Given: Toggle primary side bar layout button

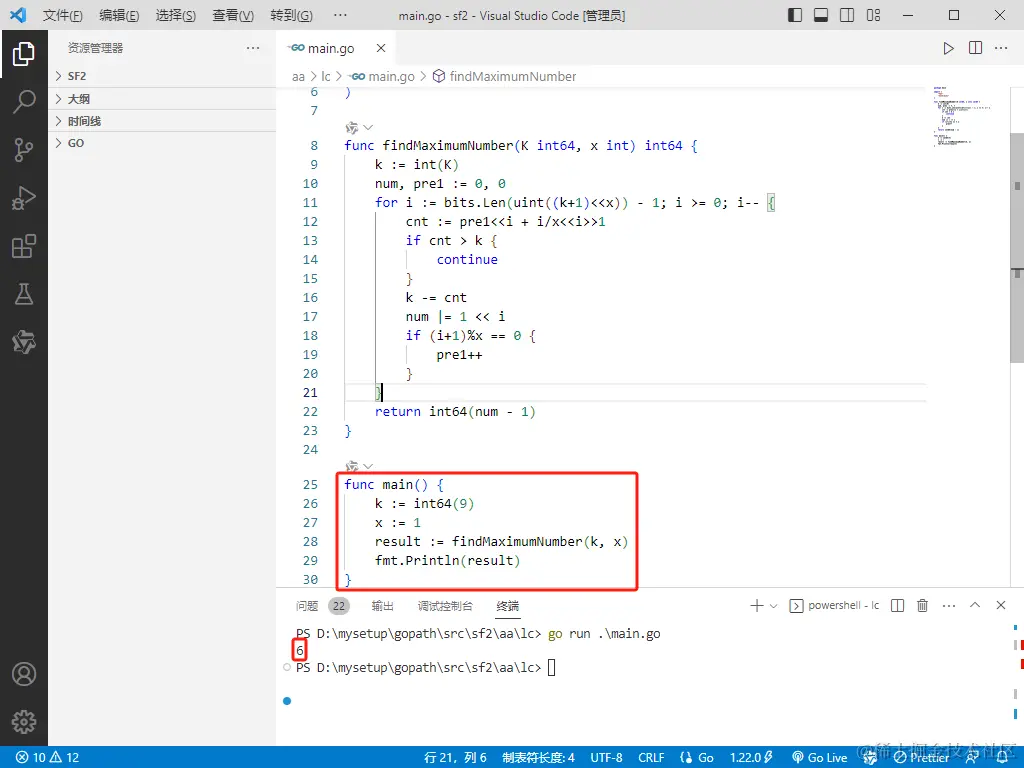Looking at the screenshot, I should click(x=795, y=15).
